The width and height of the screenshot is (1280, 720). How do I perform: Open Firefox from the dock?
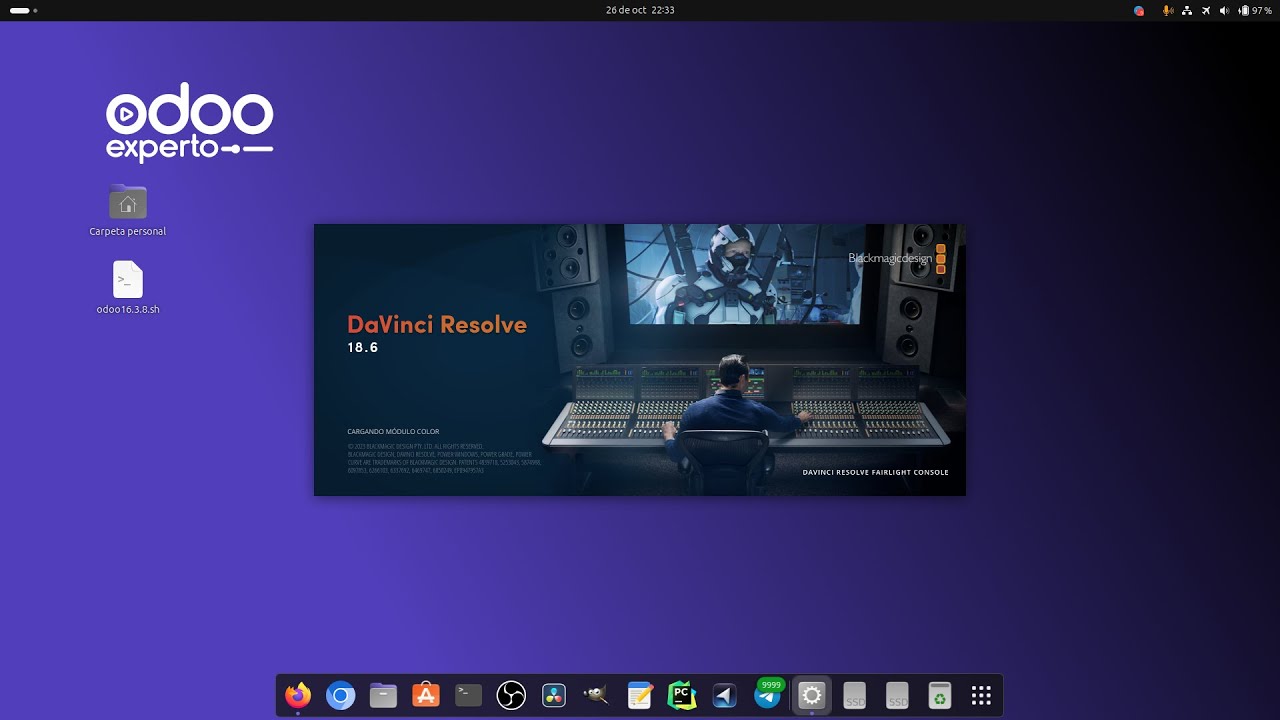pos(298,695)
